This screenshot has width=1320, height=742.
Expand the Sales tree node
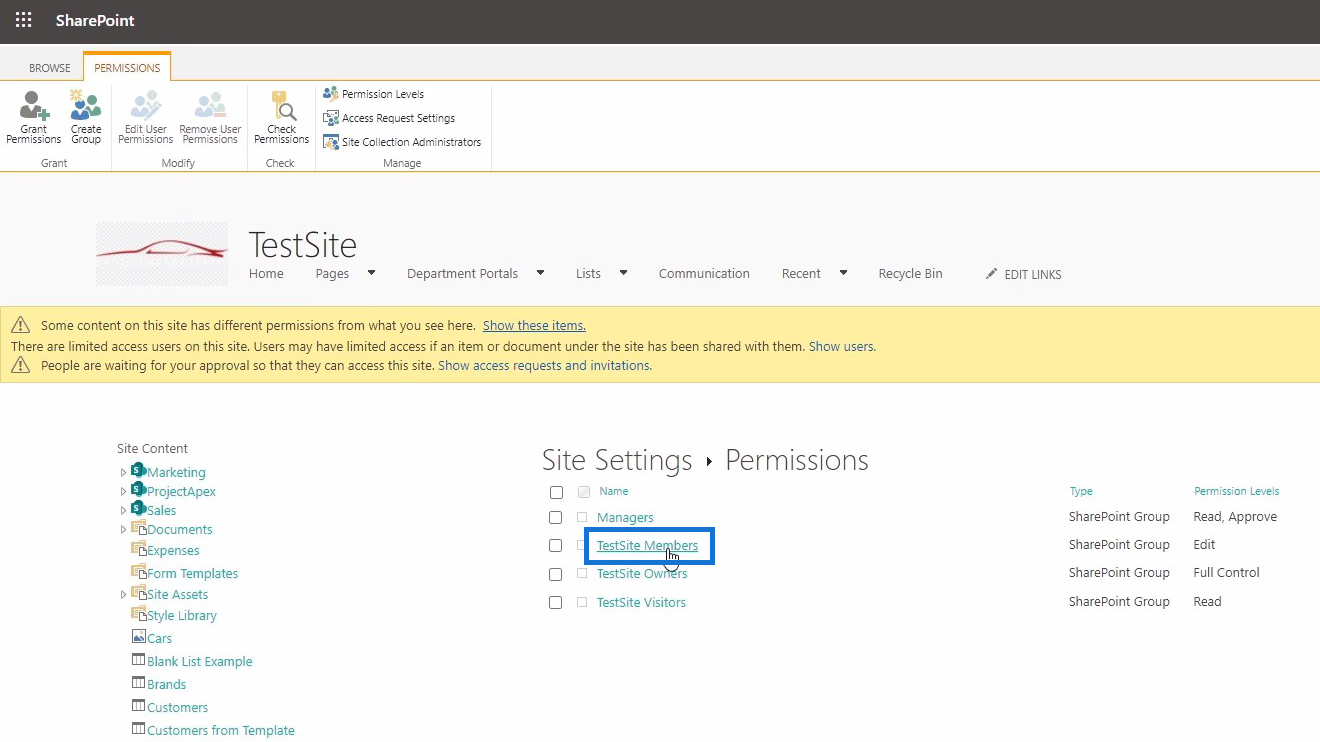click(124, 510)
